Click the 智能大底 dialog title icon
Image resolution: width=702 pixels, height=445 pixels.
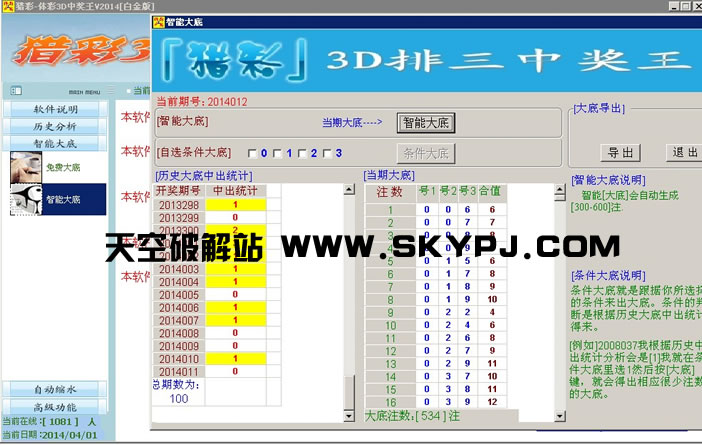coord(158,19)
